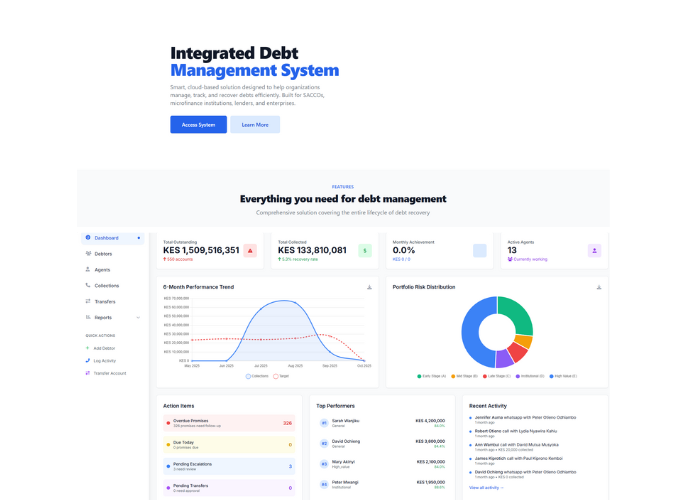Image resolution: width=700 pixels, height=500 pixels.
Task: Open the Dashboard sidebar item
Action: [106, 238]
